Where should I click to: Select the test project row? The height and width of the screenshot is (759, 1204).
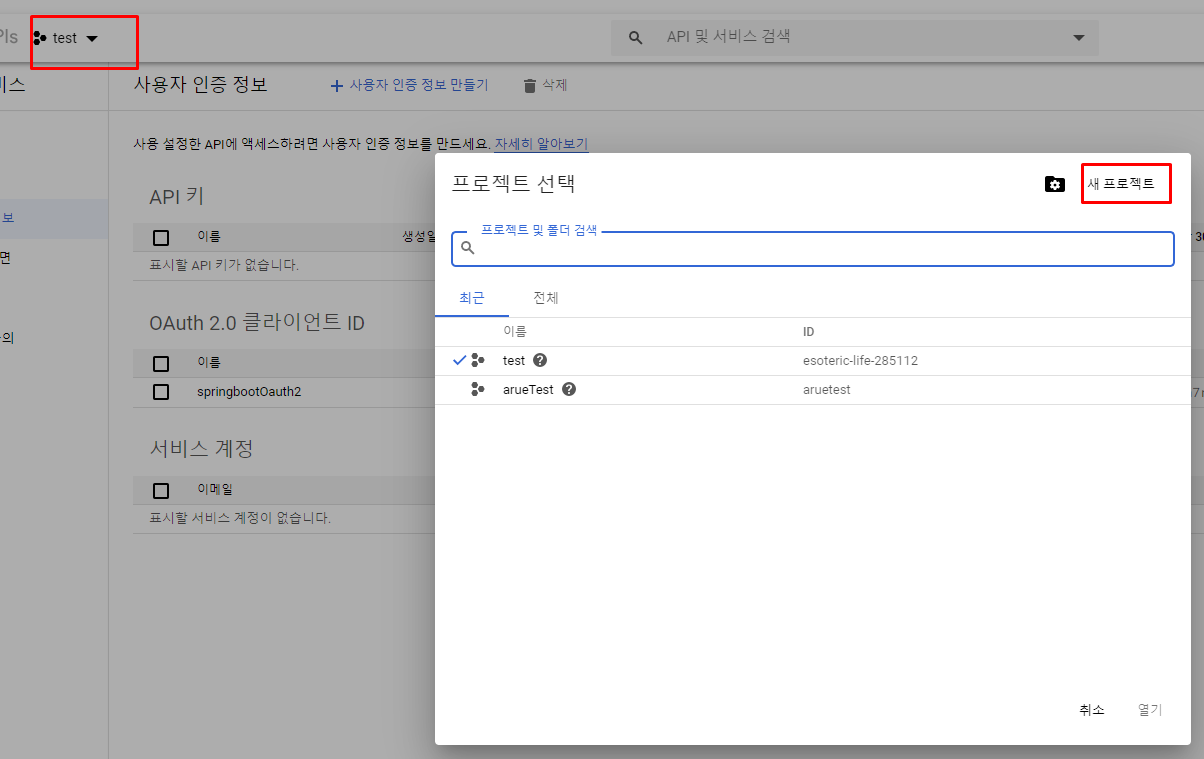[812, 360]
